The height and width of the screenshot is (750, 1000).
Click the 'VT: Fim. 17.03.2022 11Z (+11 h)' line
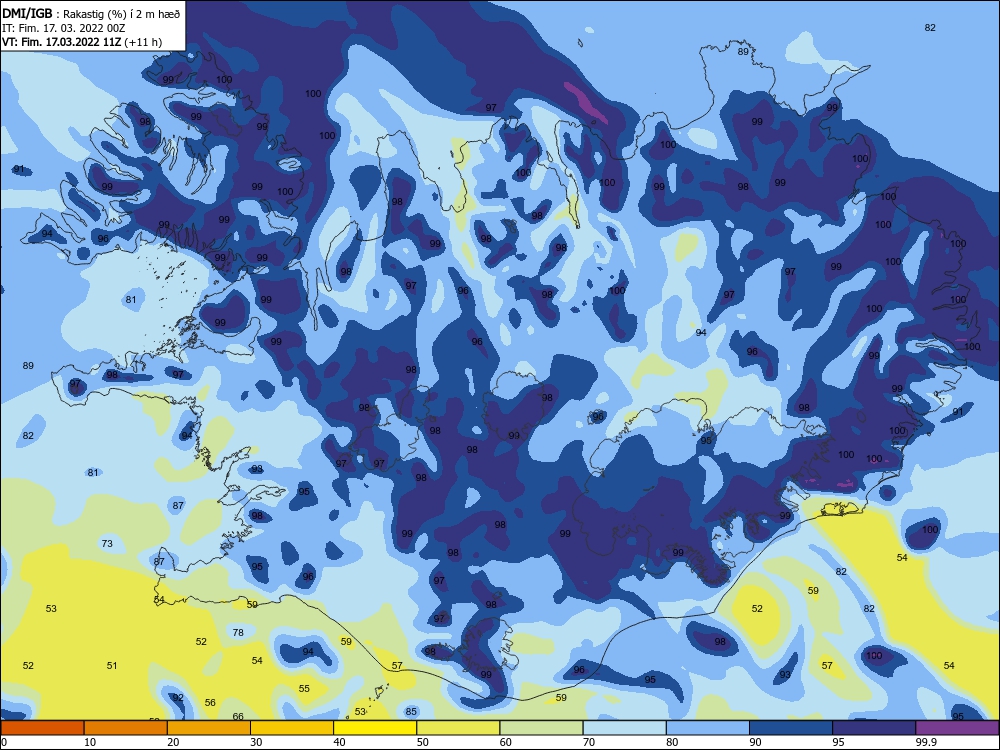pos(82,42)
